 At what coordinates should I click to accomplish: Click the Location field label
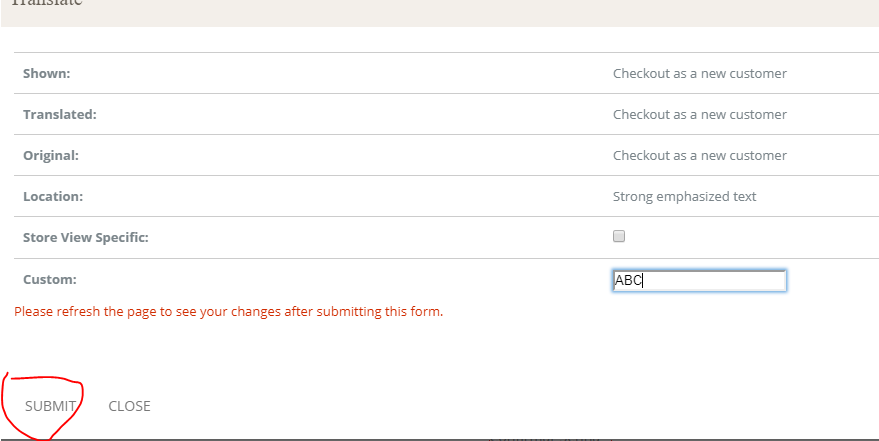pos(52,197)
